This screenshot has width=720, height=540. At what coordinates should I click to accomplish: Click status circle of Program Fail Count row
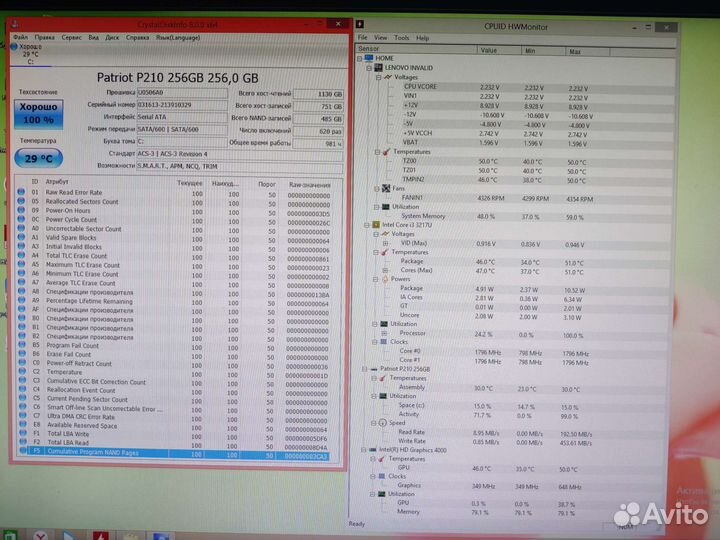[x=22, y=345]
